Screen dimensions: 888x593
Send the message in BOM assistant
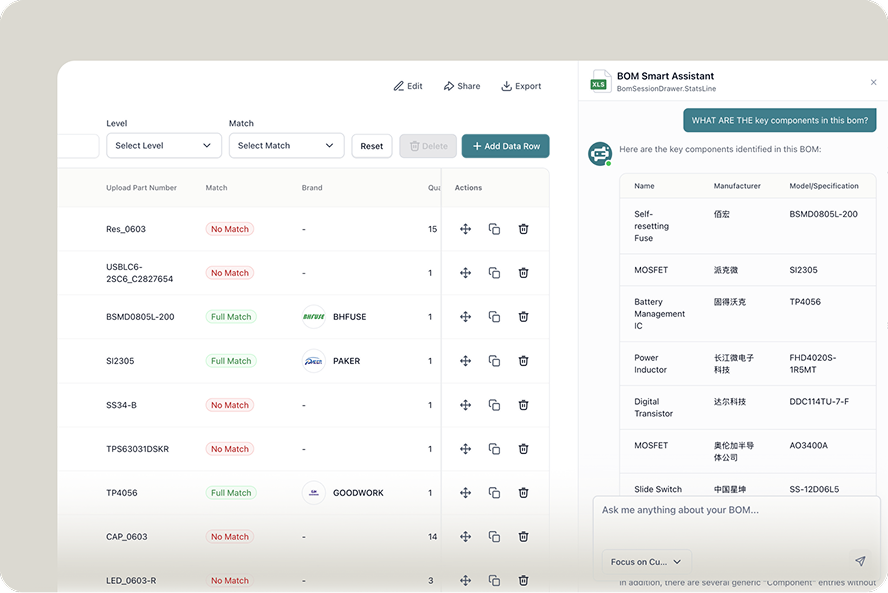[860, 561]
